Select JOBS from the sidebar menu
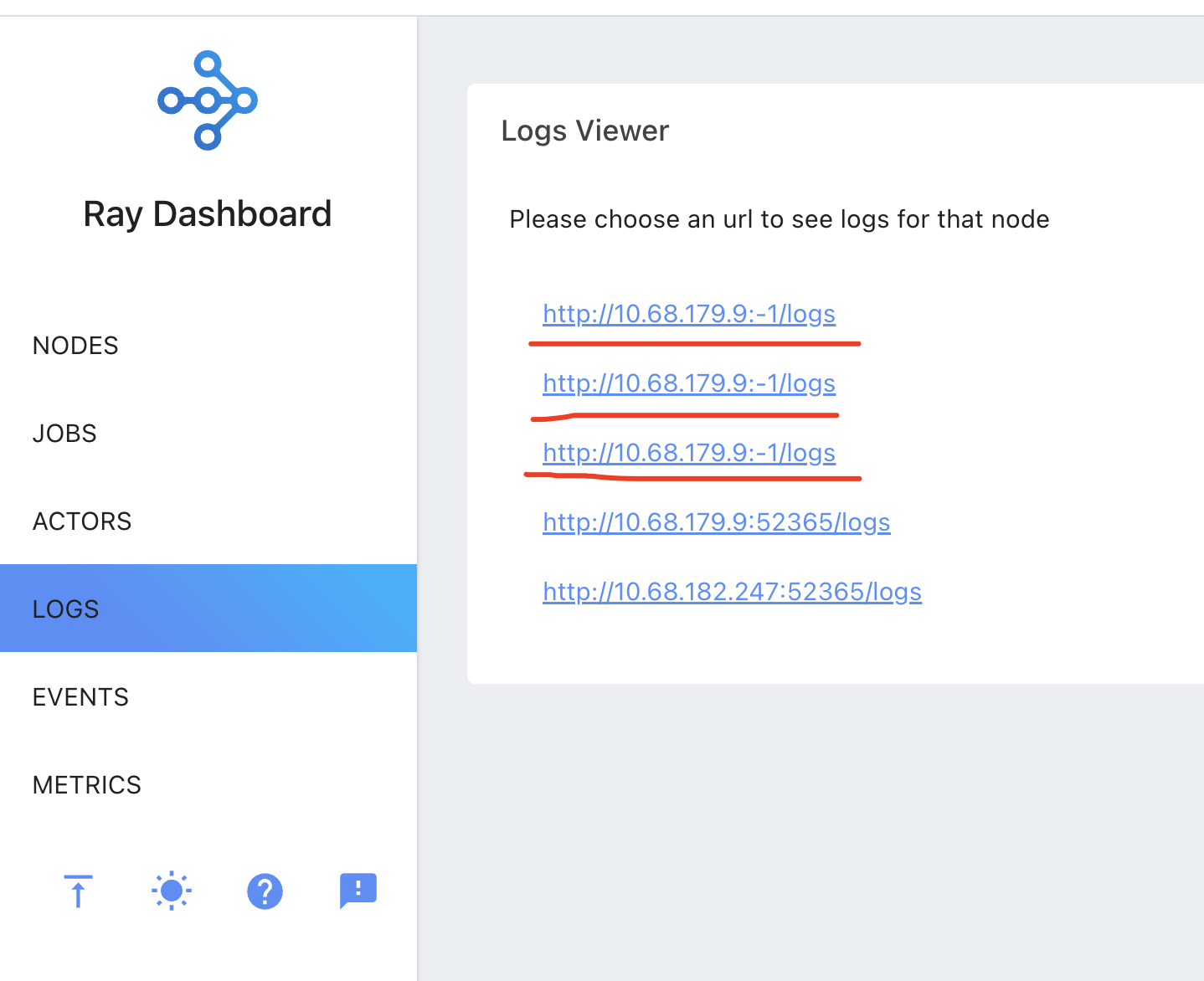Viewport: 1204px width, 981px height. (64, 433)
